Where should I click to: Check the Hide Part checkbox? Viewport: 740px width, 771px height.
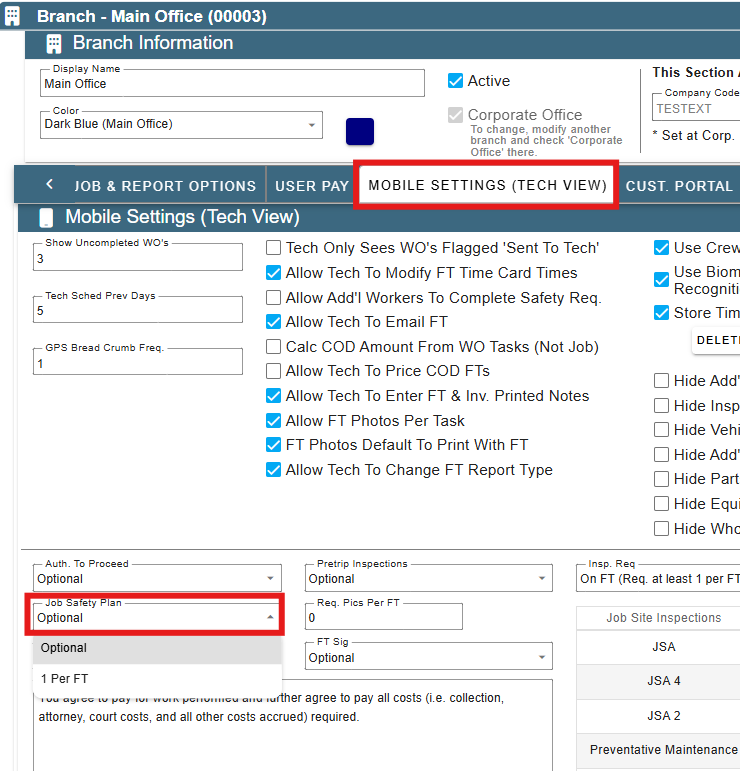pyautogui.click(x=661, y=478)
